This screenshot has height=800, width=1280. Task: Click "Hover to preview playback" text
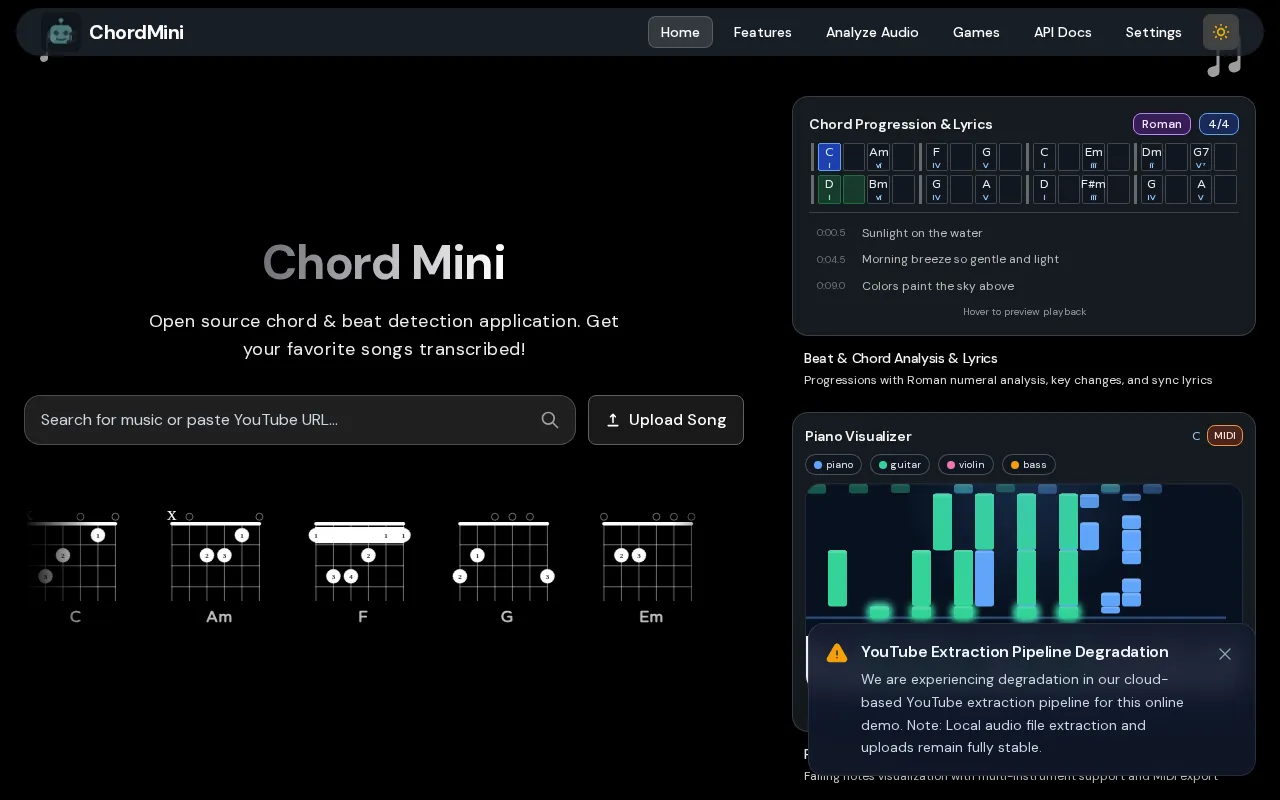point(1024,312)
